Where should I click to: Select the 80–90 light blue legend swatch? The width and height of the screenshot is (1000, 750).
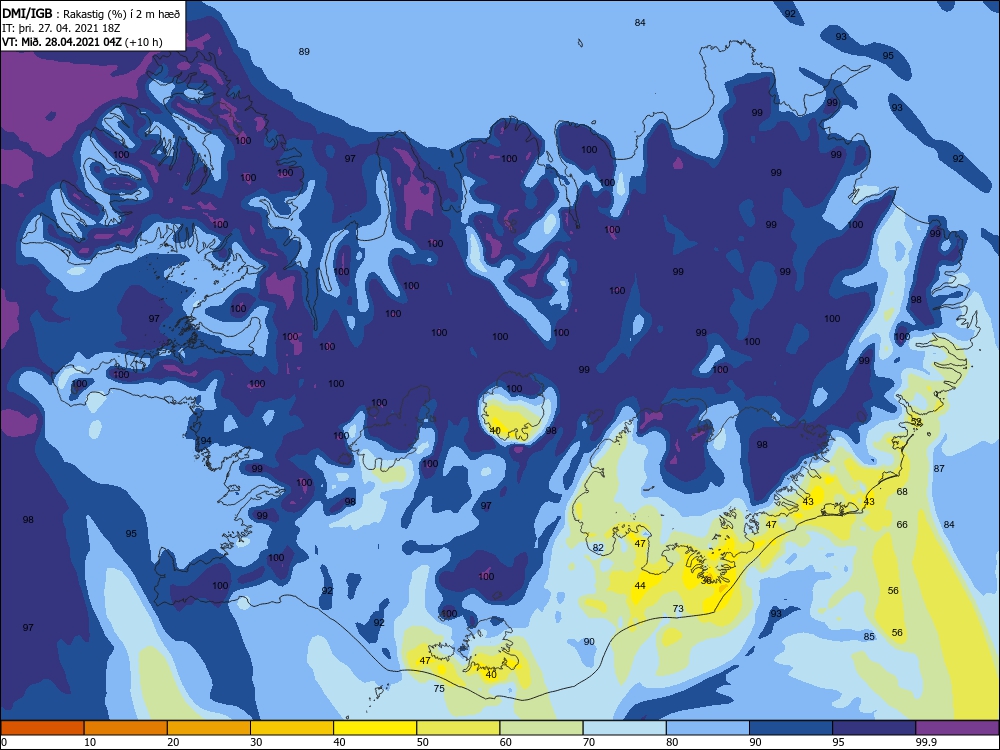pyautogui.click(x=708, y=728)
